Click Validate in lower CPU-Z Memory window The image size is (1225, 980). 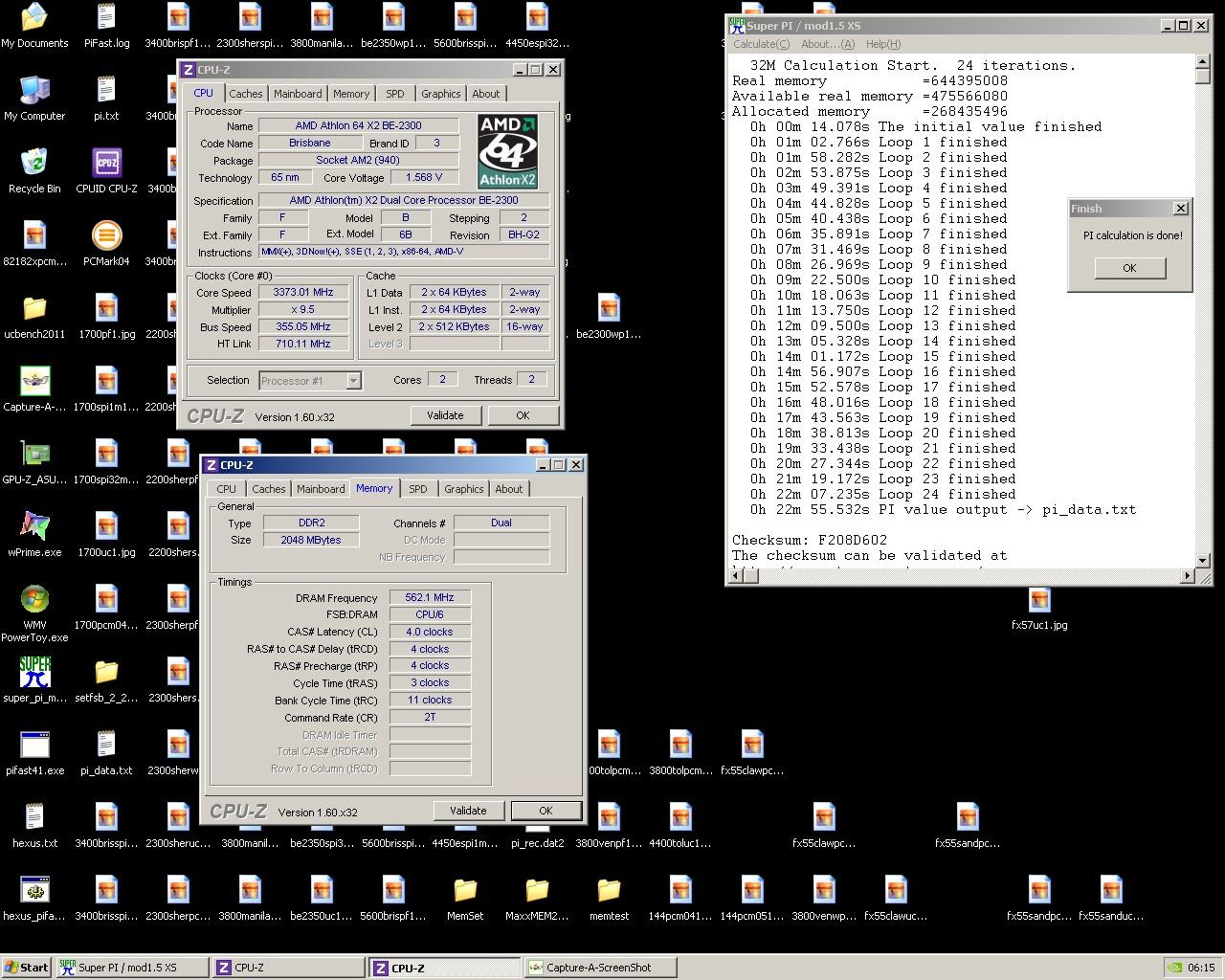tap(468, 811)
